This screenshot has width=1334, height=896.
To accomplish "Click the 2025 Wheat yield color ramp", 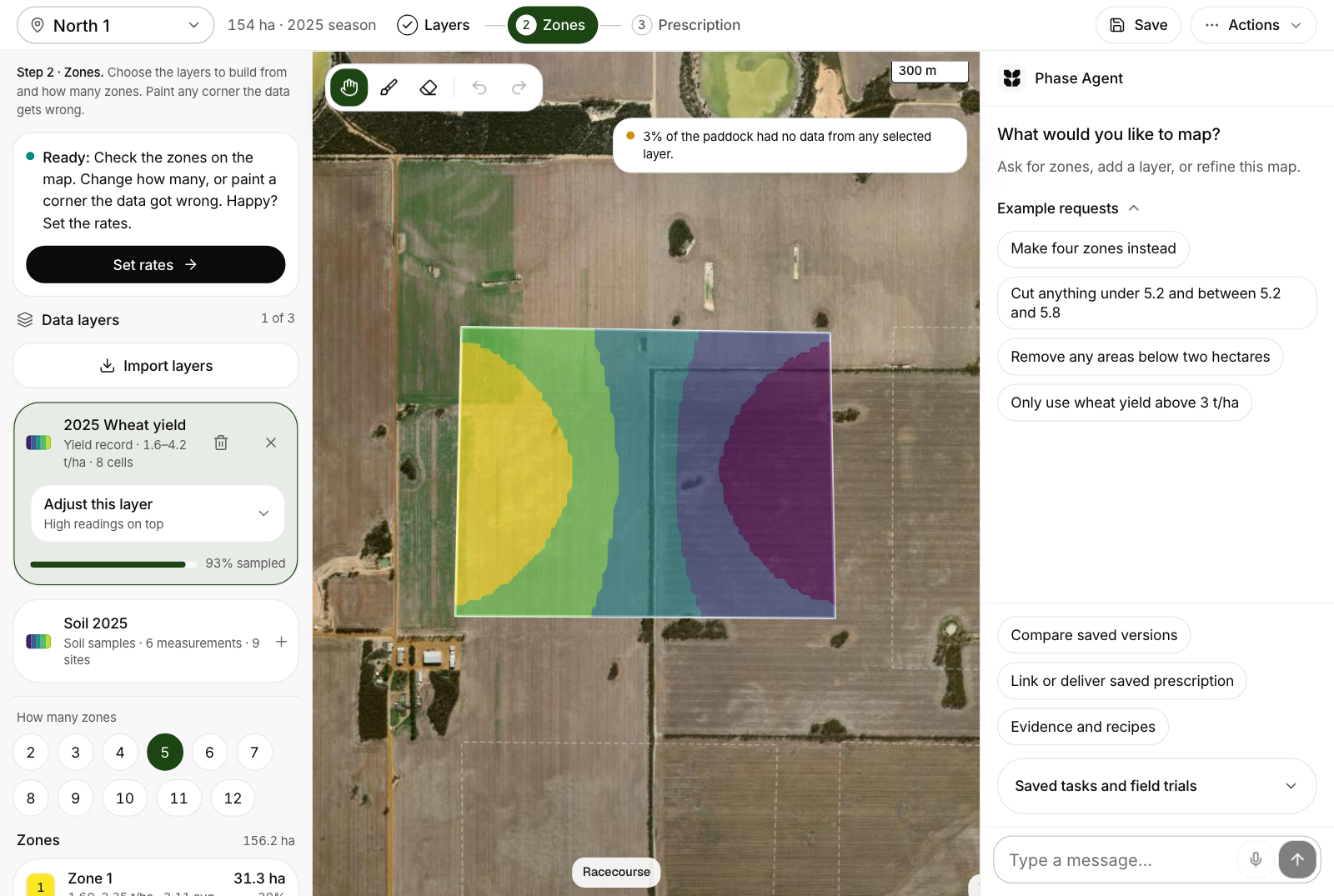I will [39, 443].
